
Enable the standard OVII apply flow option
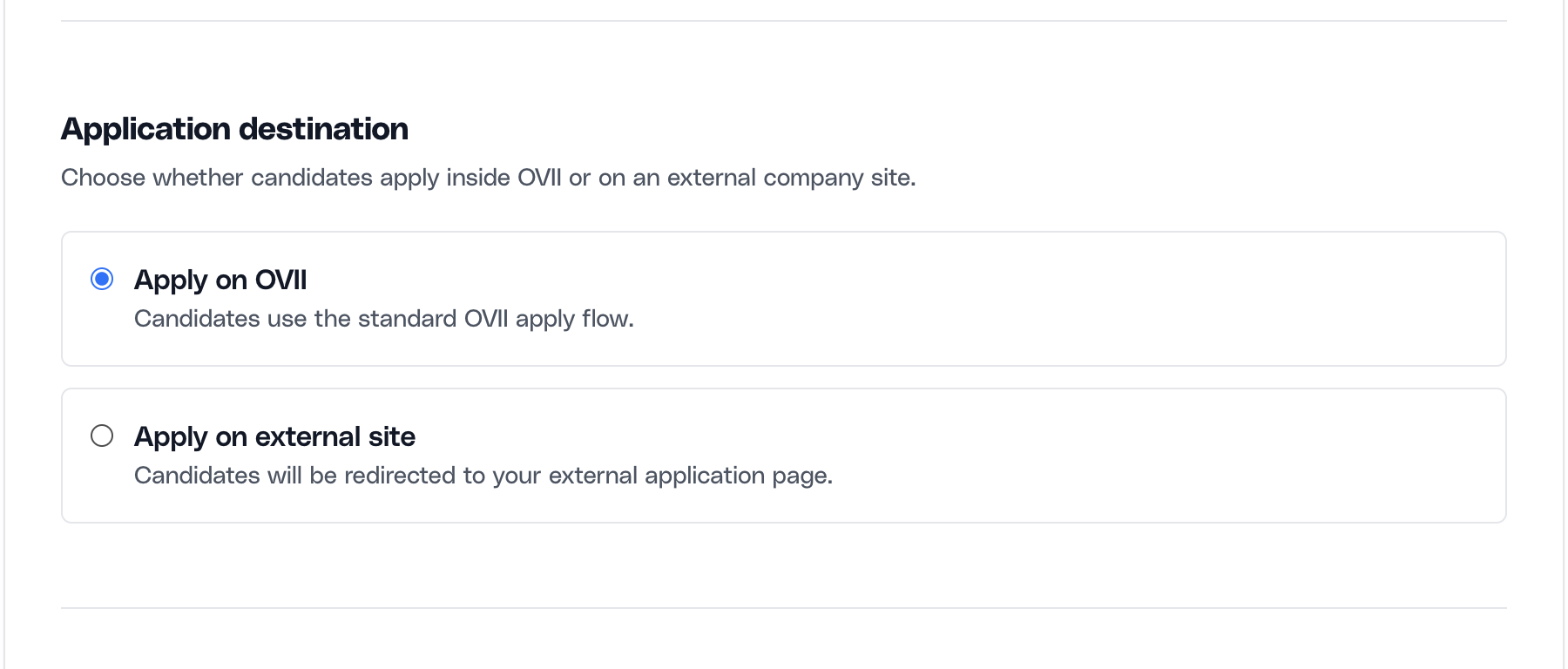click(103, 280)
